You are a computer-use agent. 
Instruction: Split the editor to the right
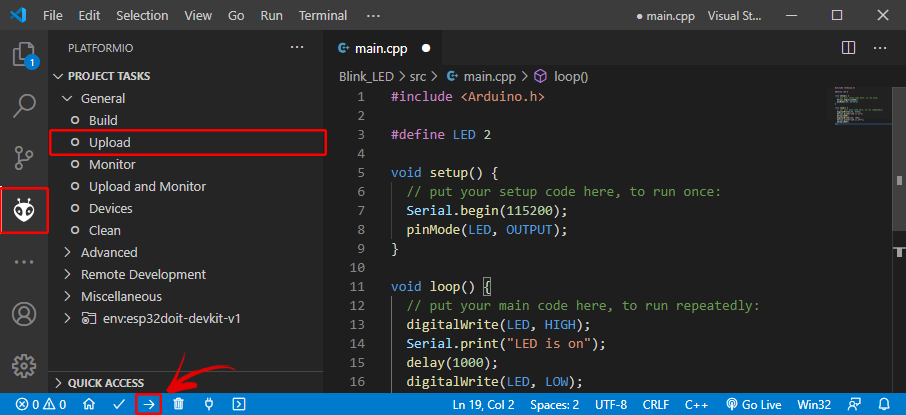(x=848, y=48)
